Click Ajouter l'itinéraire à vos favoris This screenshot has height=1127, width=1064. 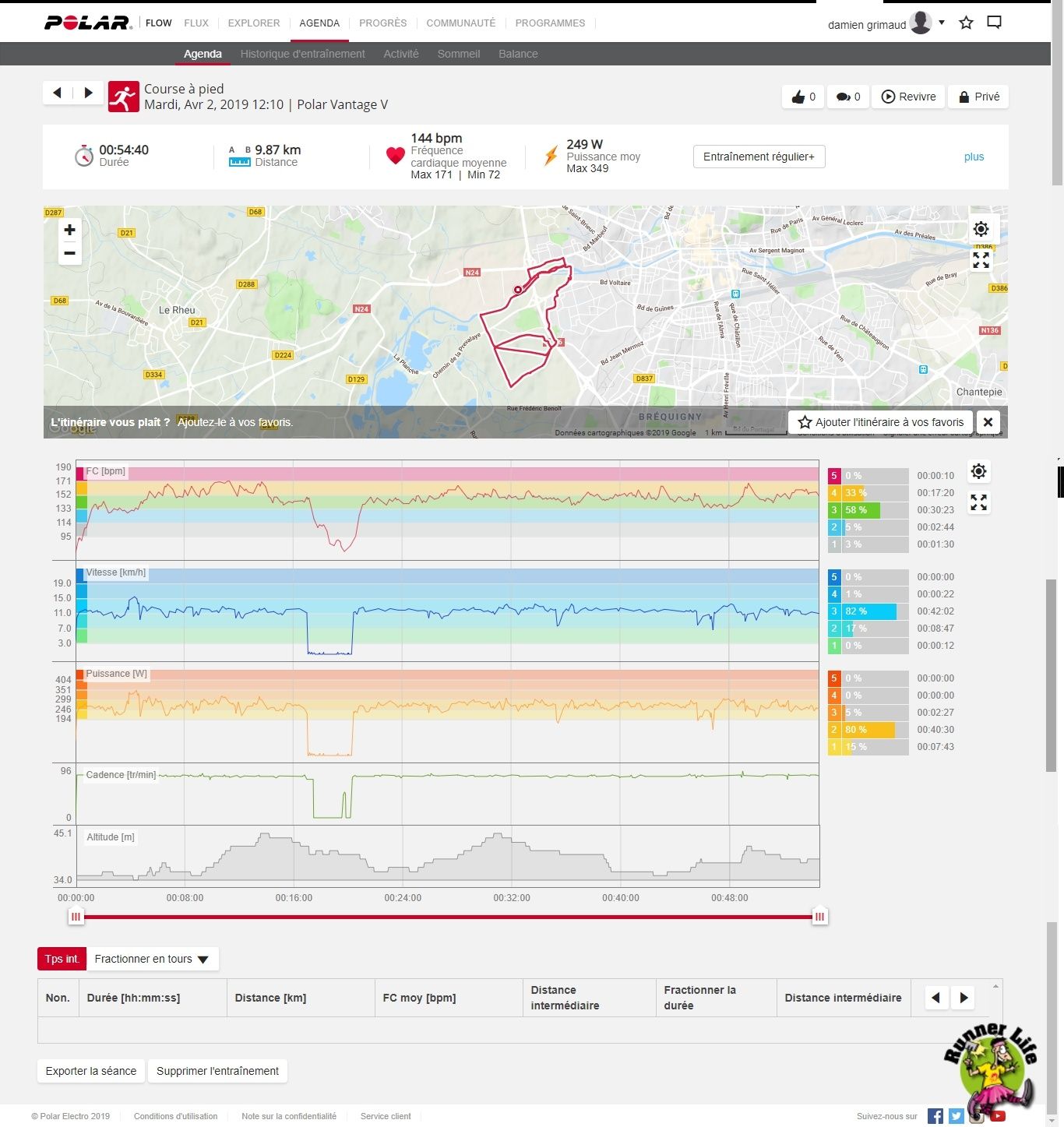click(x=880, y=422)
